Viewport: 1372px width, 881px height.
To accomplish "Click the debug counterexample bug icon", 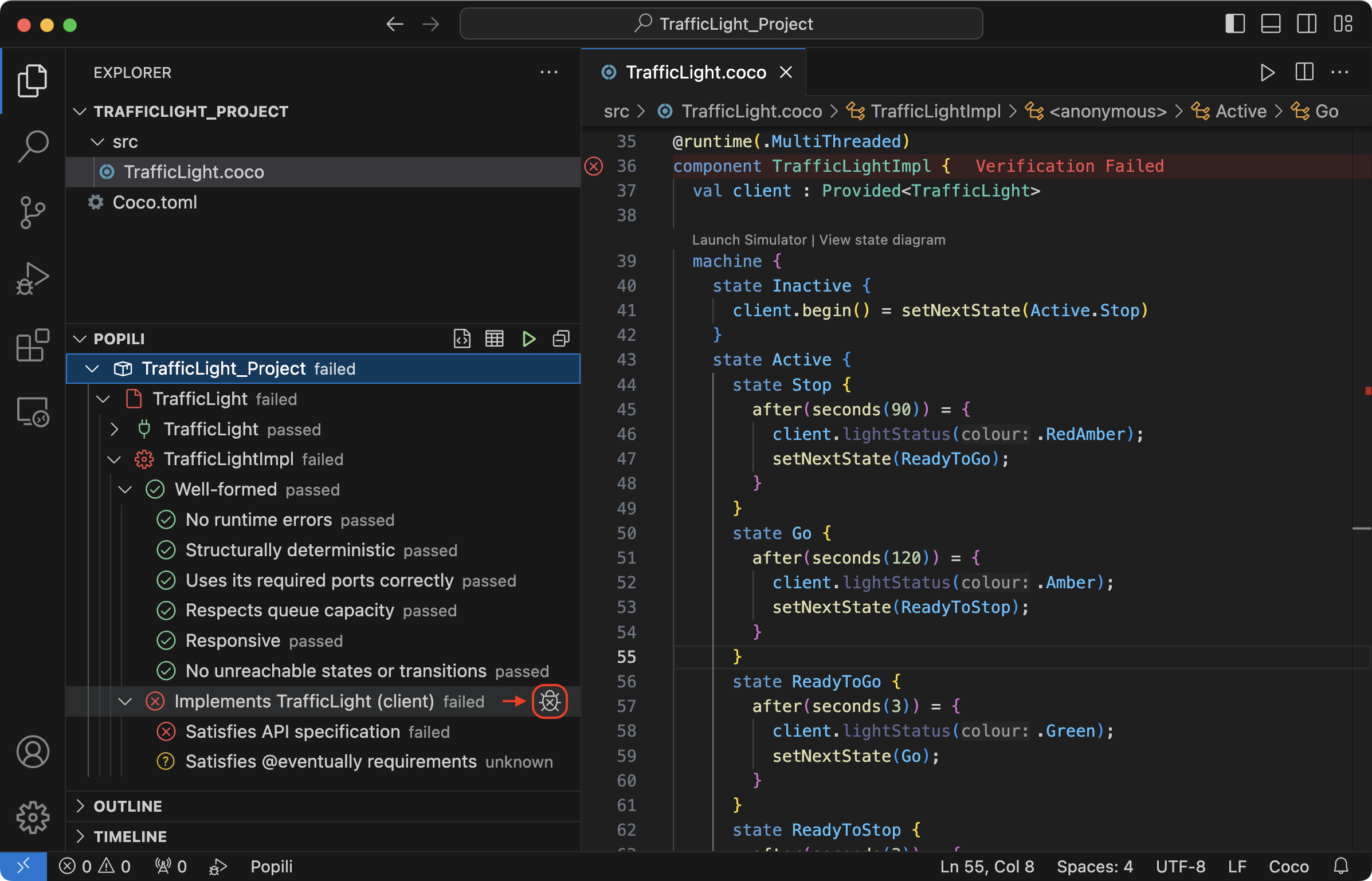I will tap(550, 701).
